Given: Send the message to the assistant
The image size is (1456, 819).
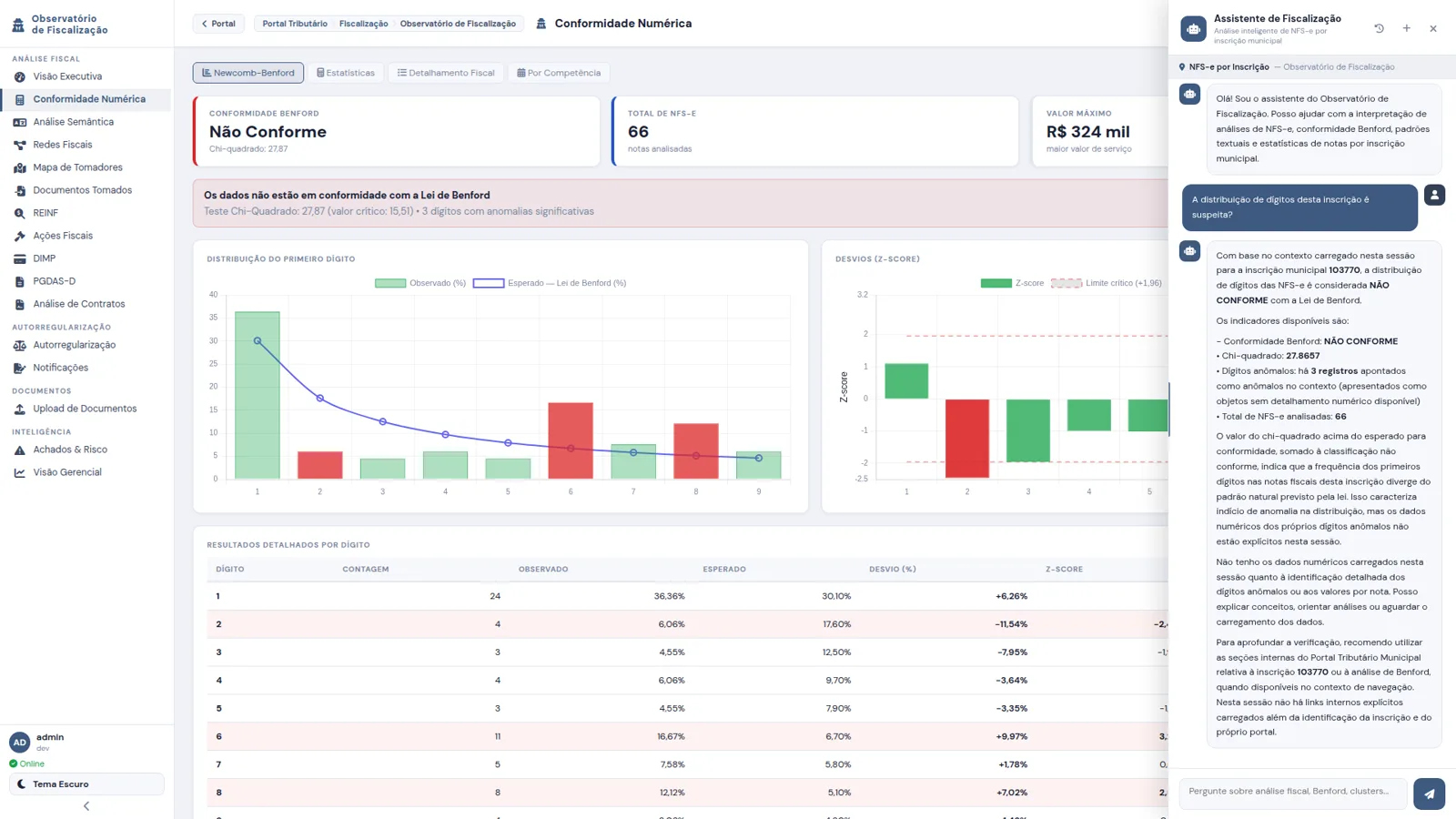Looking at the screenshot, I should coord(1429,794).
